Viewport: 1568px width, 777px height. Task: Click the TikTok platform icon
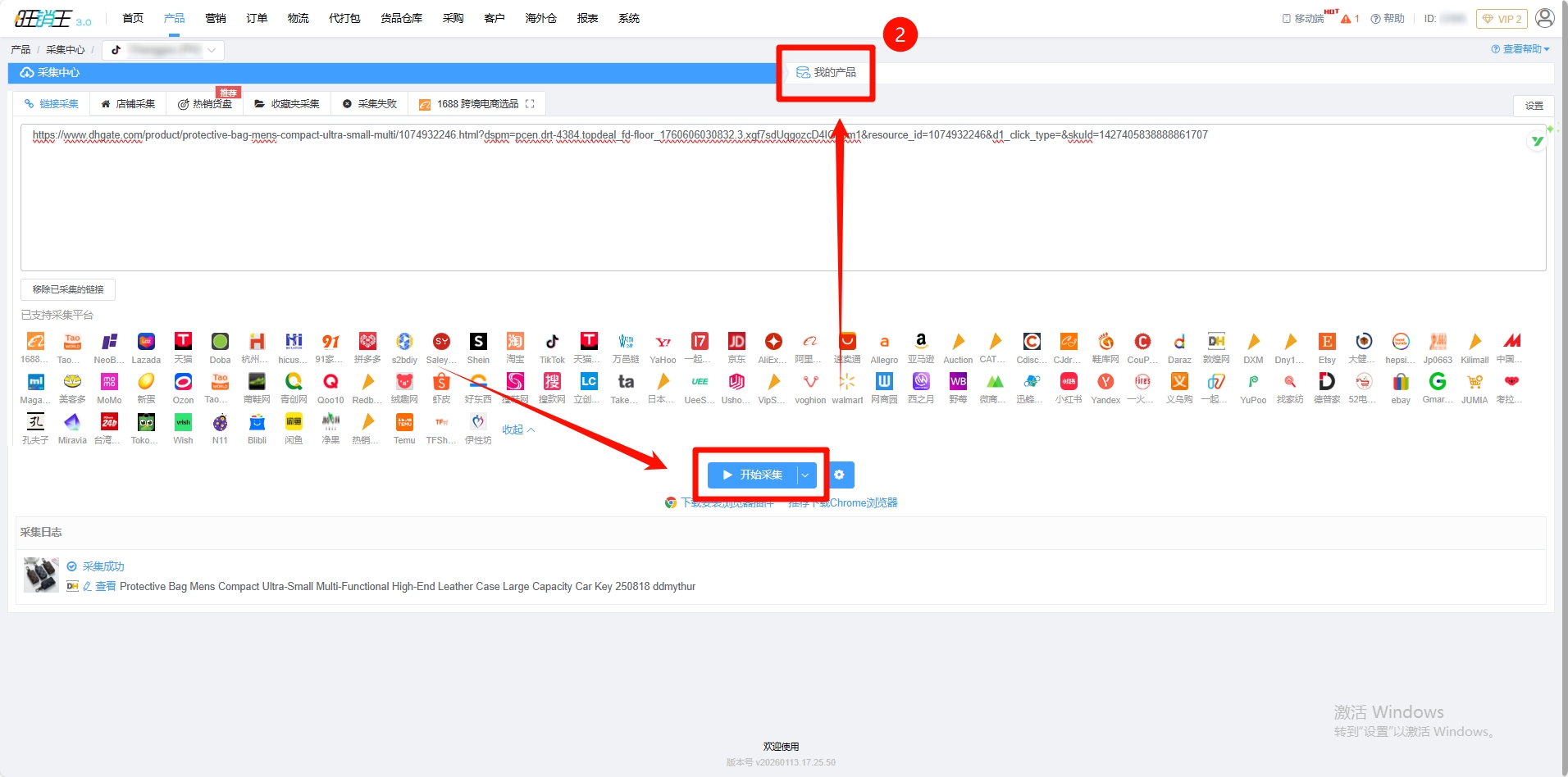pos(552,342)
